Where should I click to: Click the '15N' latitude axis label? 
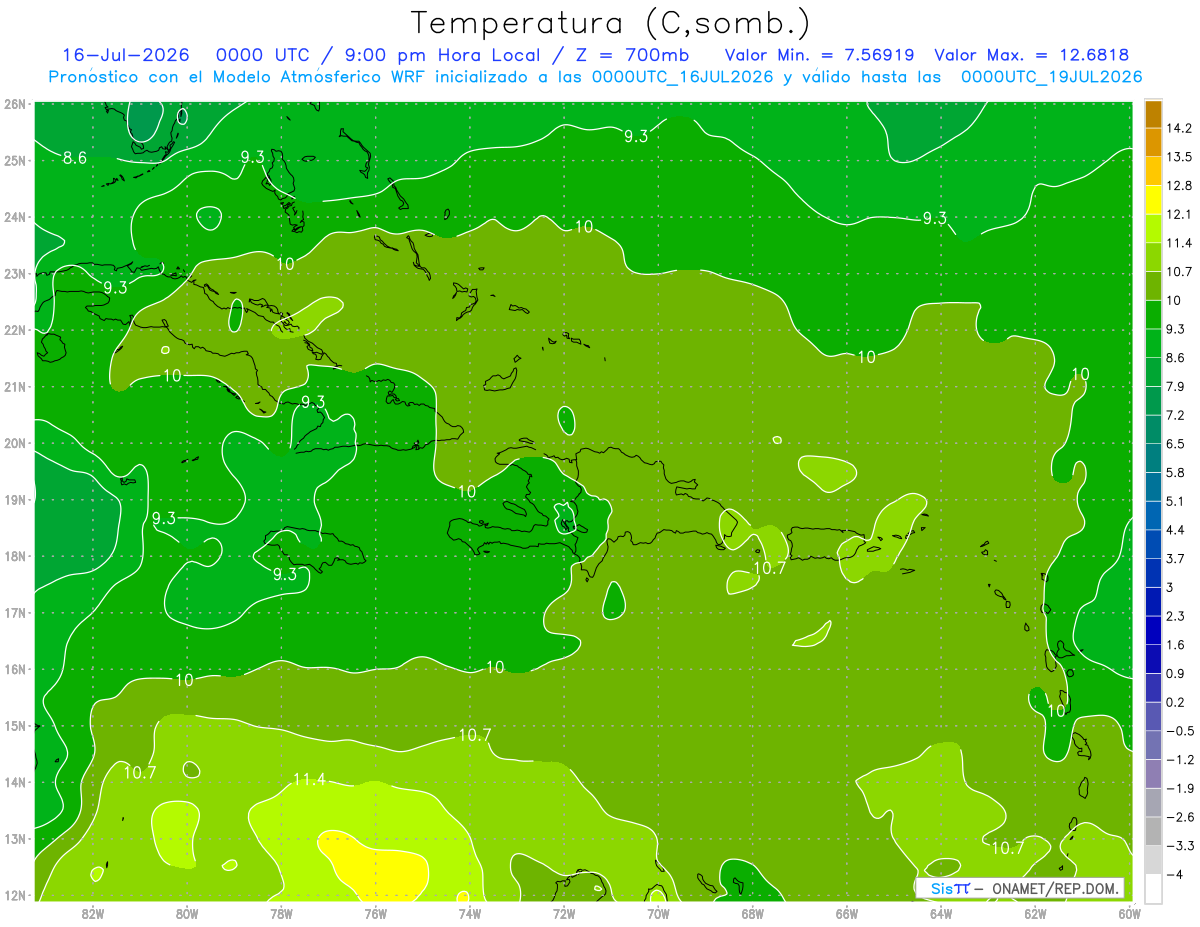click(15, 726)
